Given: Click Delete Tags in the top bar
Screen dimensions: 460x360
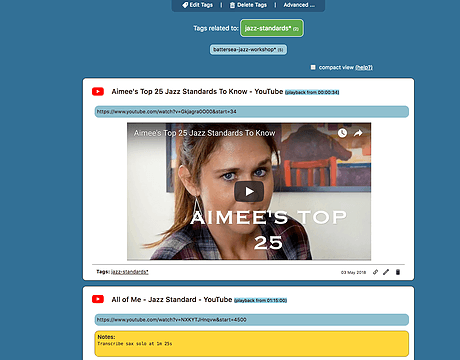Looking at the screenshot, I should [x=248, y=5].
